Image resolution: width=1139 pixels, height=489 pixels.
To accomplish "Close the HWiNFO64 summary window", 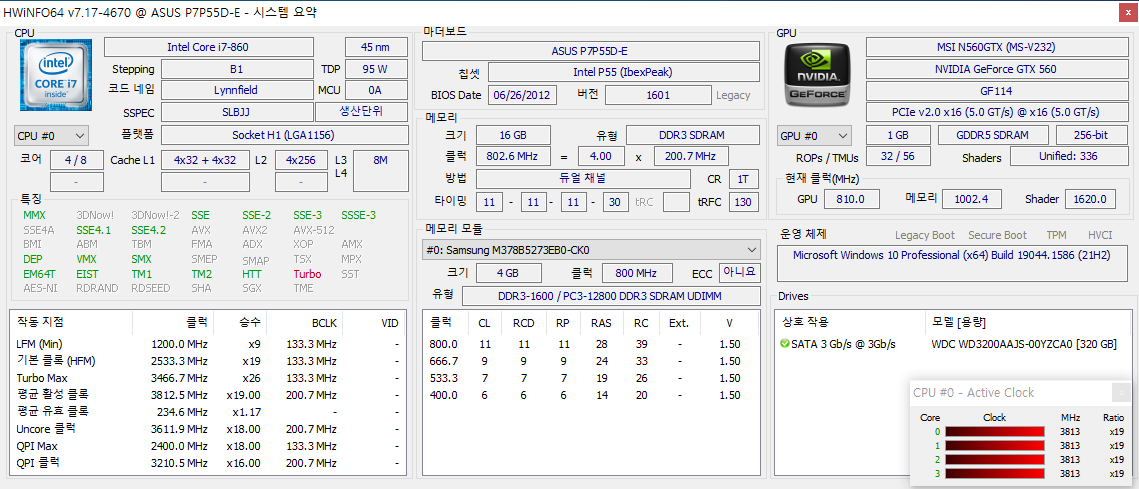I will click(x=1127, y=12).
